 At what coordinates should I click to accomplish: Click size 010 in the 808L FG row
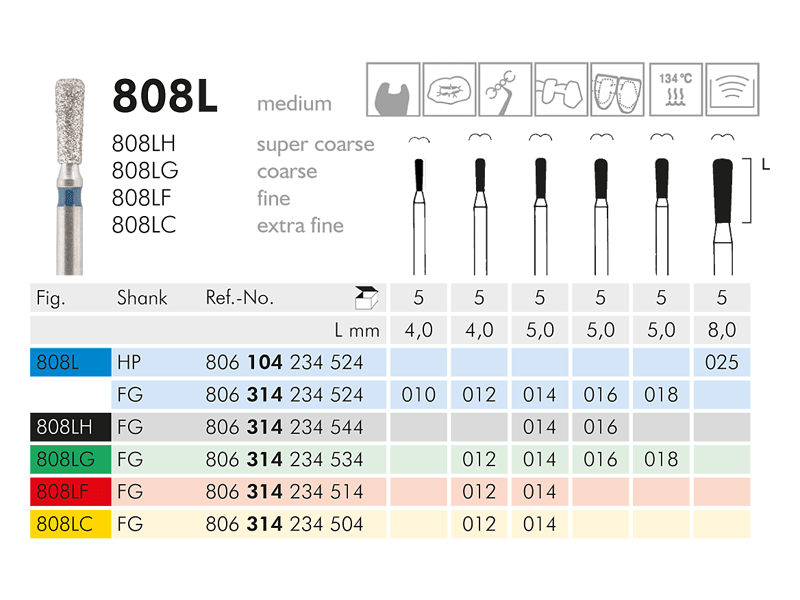pos(418,395)
